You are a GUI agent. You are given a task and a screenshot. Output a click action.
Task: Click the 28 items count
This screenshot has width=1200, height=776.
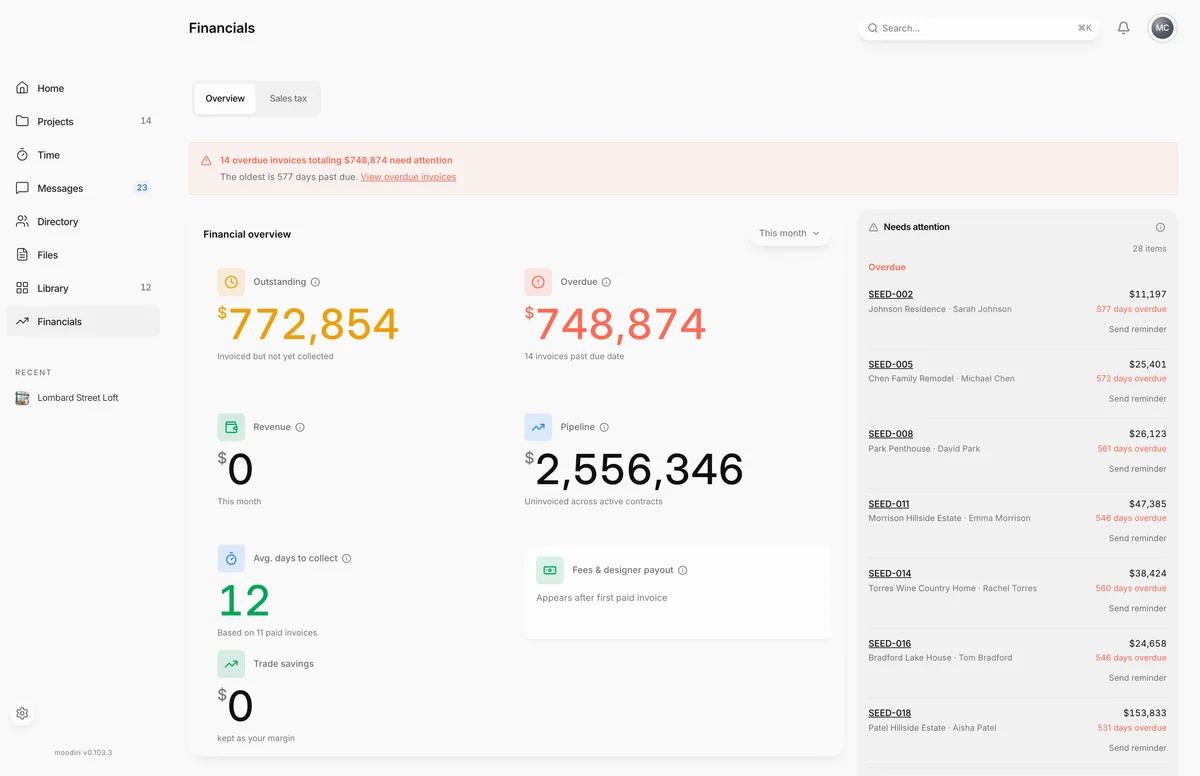click(1149, 249)
